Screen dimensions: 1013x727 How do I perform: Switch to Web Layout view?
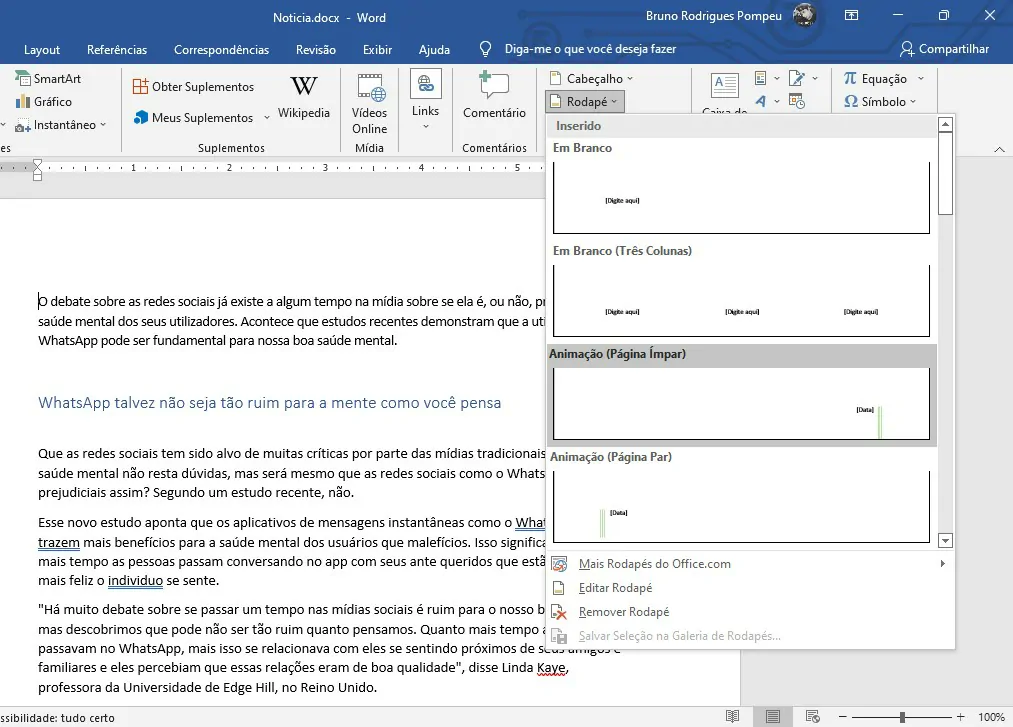tap(813, 716)
